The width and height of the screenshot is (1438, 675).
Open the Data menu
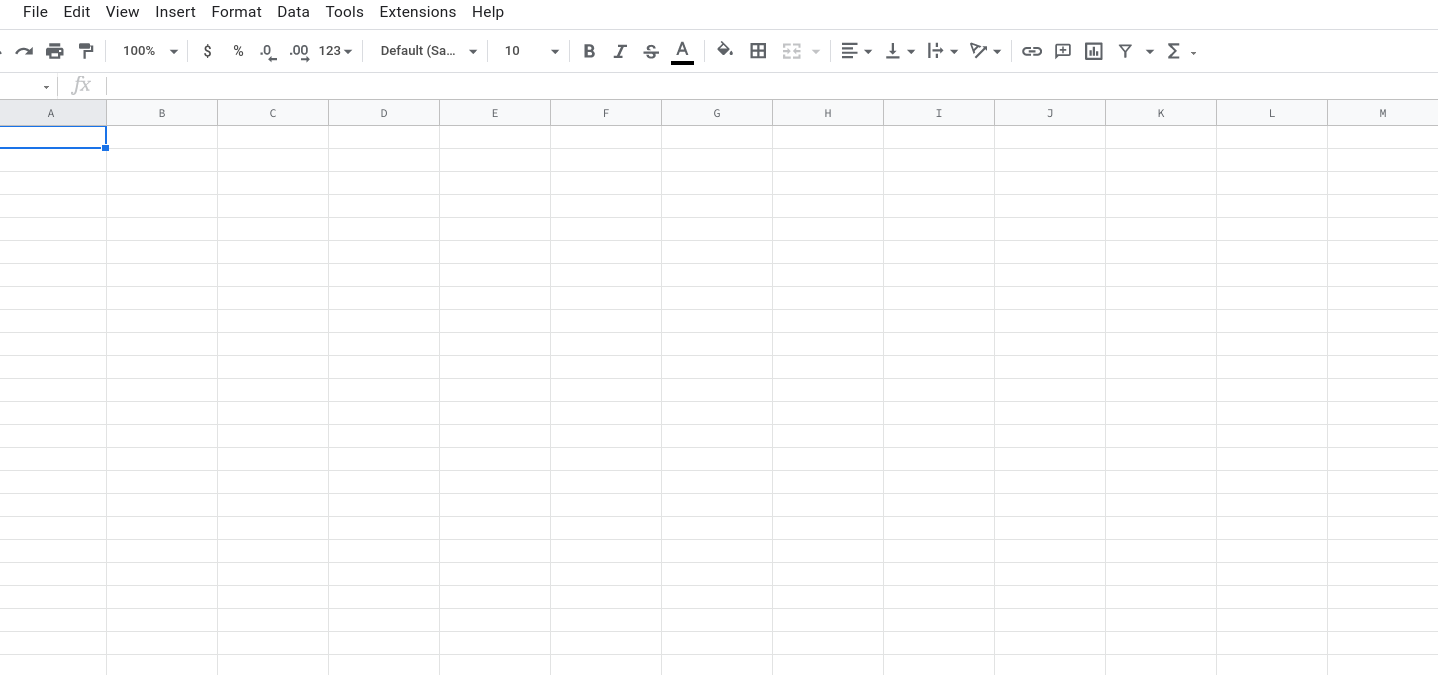(293, 12)
